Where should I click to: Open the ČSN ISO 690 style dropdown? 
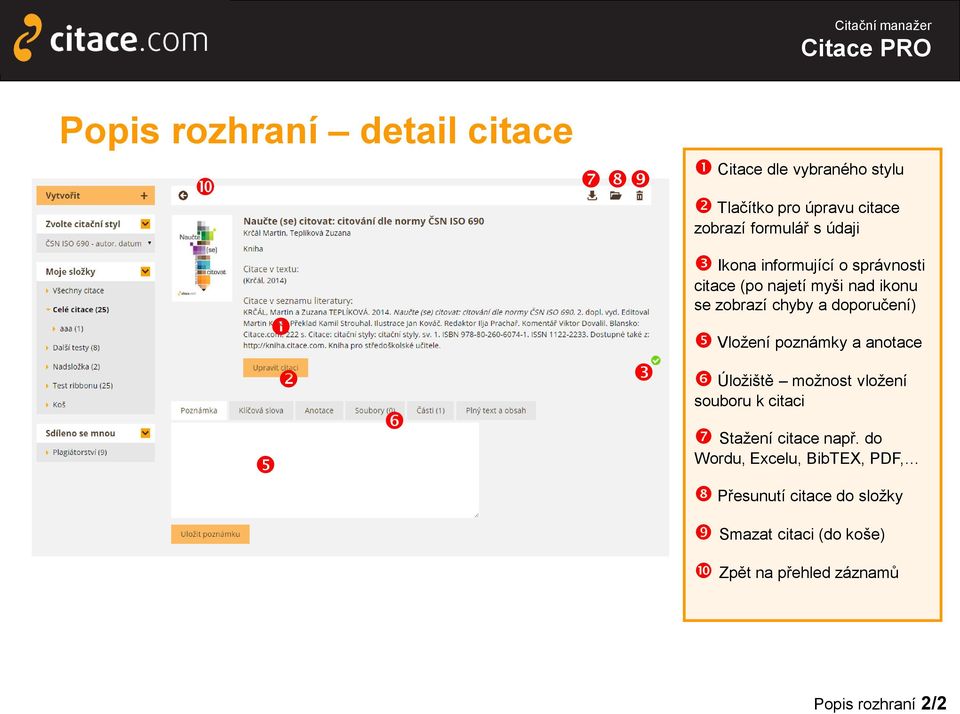point(96,243)
